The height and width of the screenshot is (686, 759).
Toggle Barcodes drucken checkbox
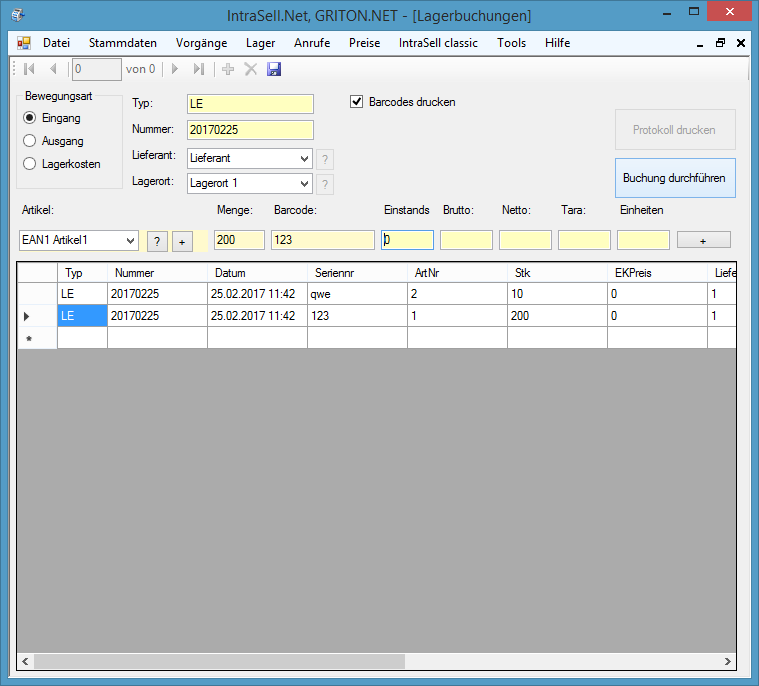click(x=356, y=102)
